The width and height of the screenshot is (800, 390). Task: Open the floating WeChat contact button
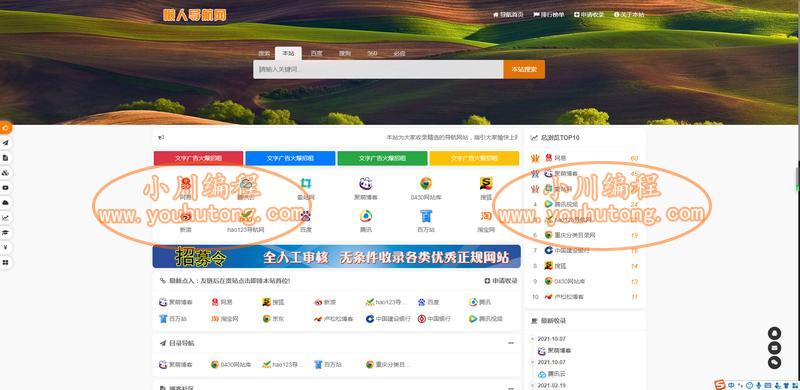[774, 363]
